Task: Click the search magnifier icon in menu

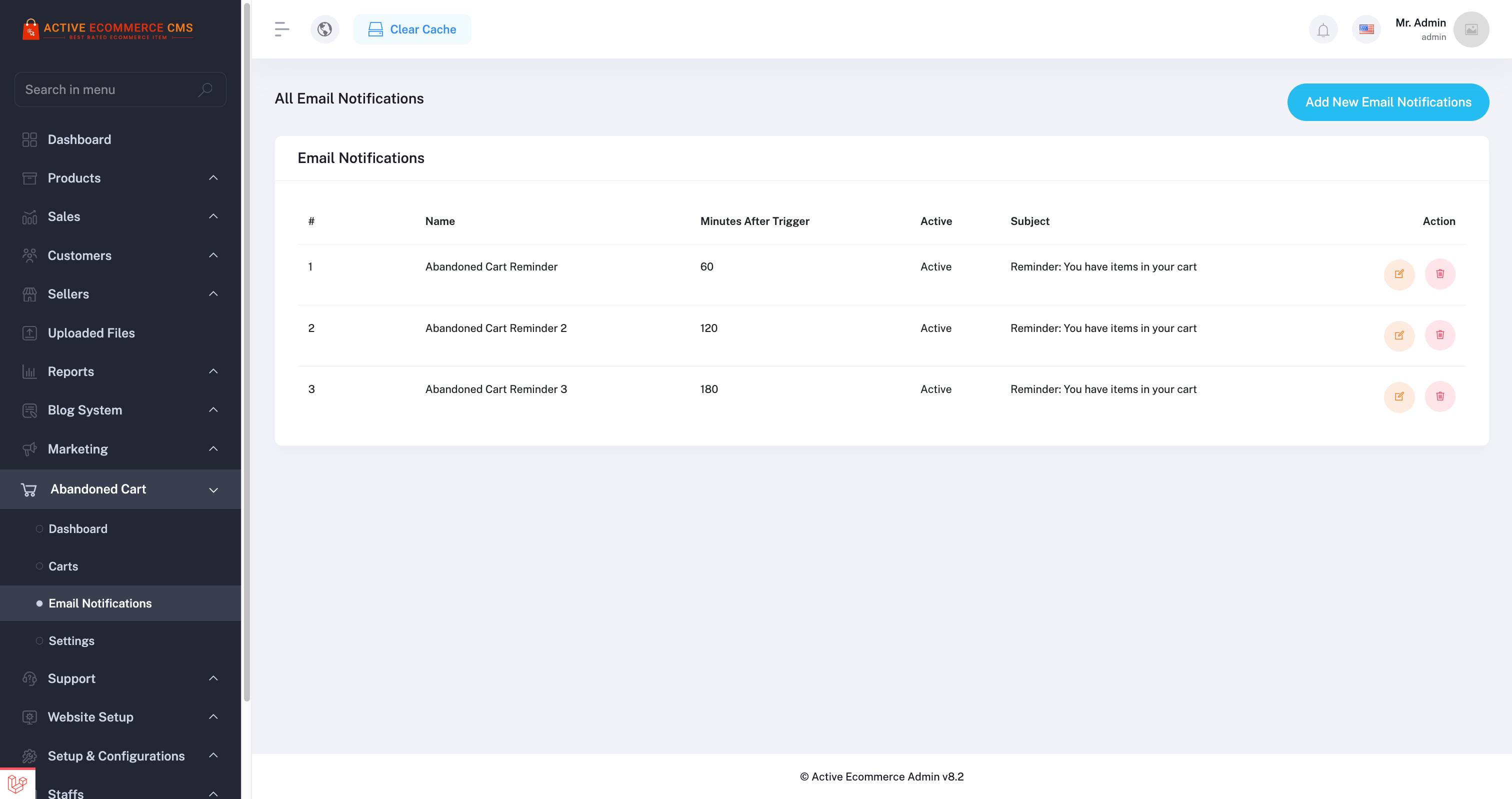Action: (x=205, y=90)
